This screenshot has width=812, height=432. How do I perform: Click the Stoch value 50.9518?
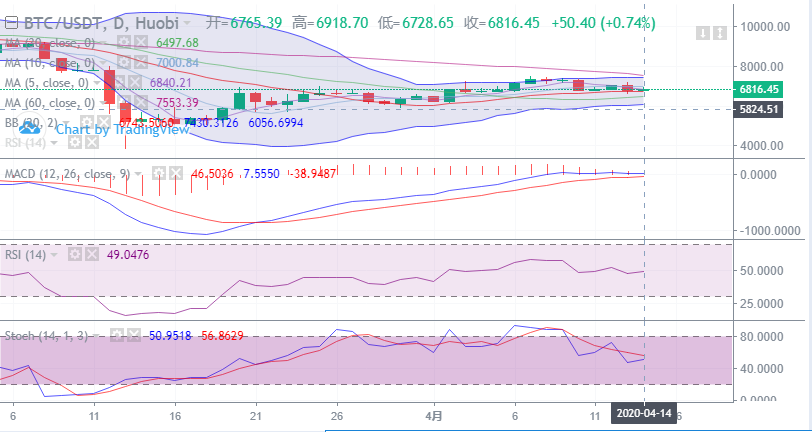click(x=171, y=336)
